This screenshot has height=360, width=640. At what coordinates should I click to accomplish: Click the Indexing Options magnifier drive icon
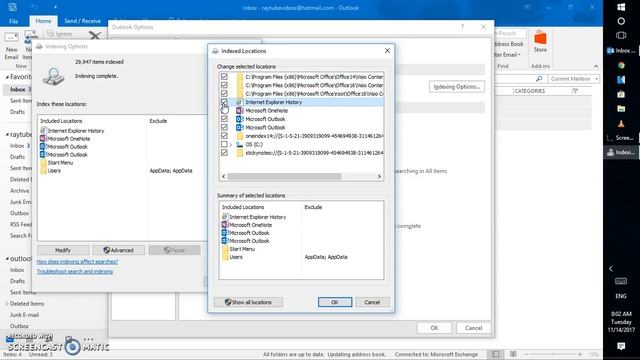(x=53, y=76)
